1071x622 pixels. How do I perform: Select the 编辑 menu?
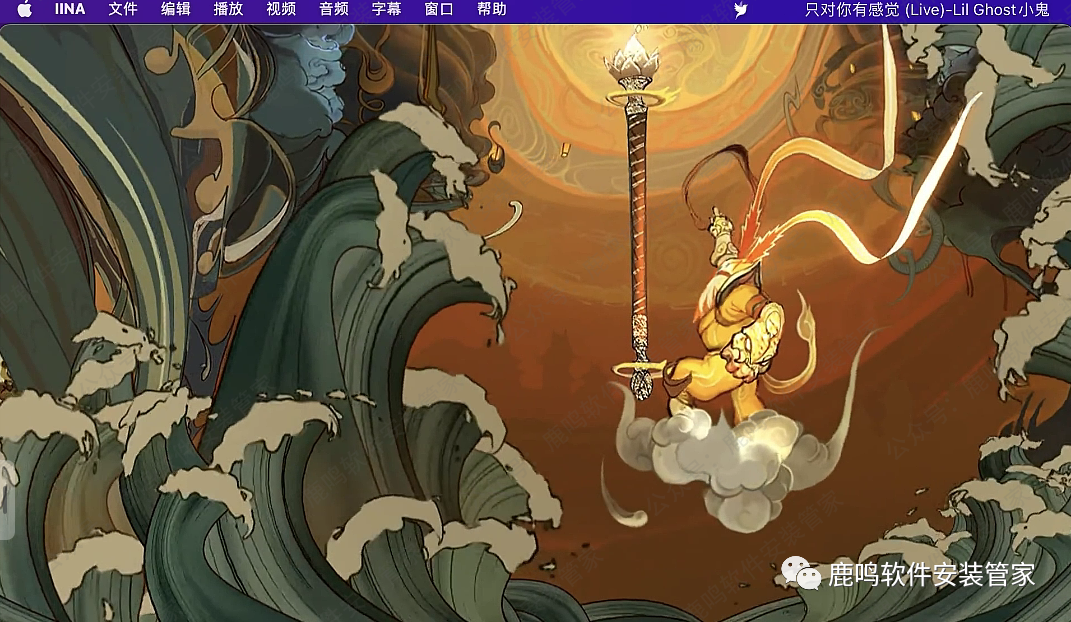(176, 10)
